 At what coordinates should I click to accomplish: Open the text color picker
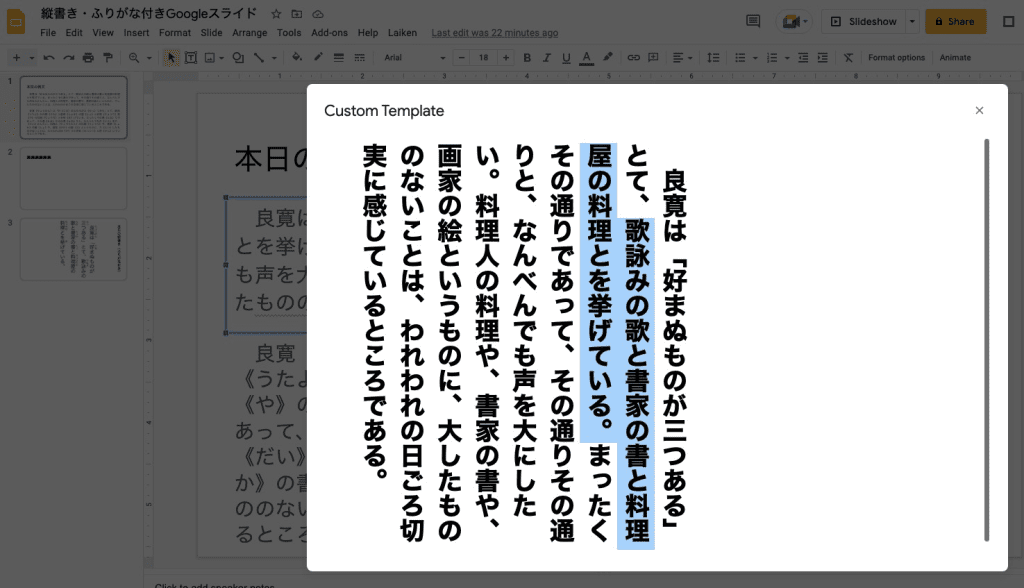586,58
